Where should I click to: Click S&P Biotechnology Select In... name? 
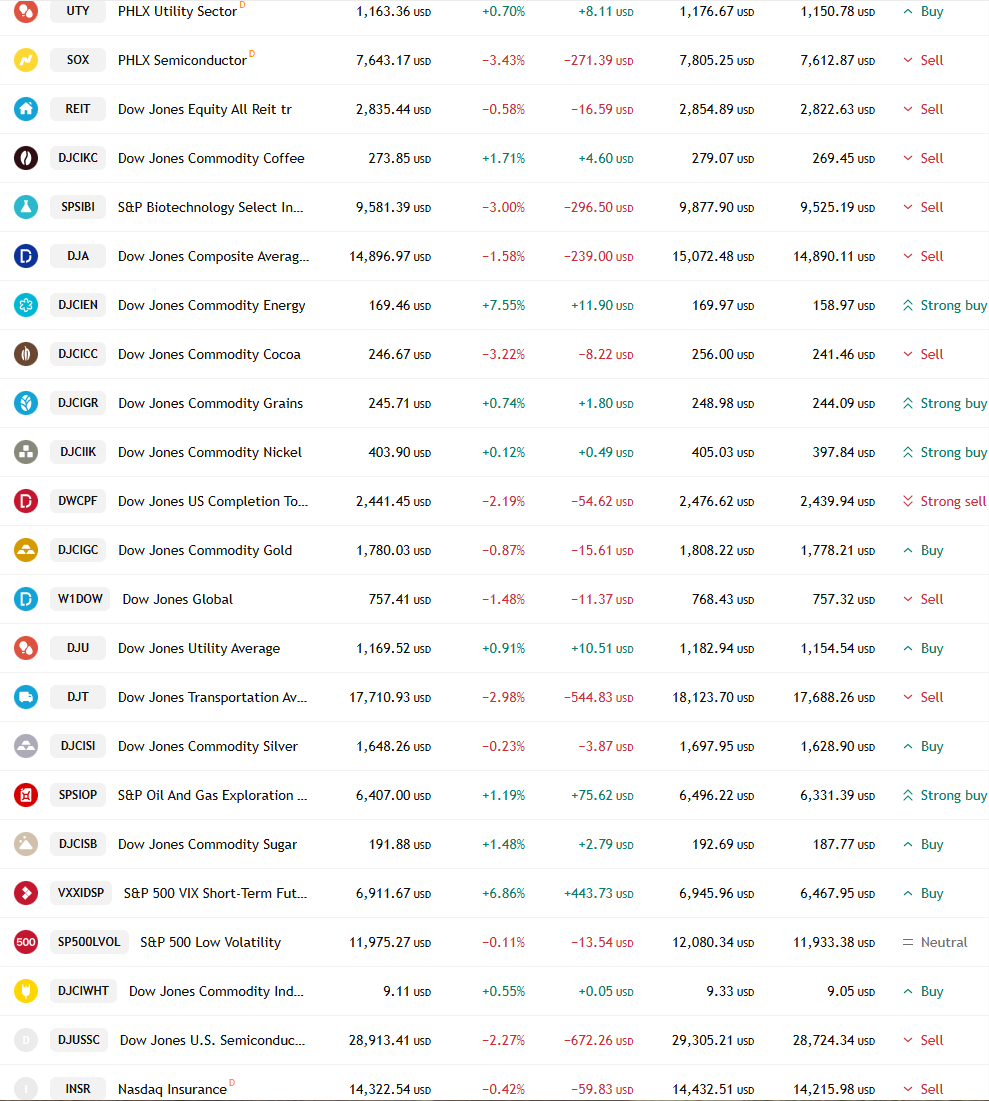pos(211,207)
